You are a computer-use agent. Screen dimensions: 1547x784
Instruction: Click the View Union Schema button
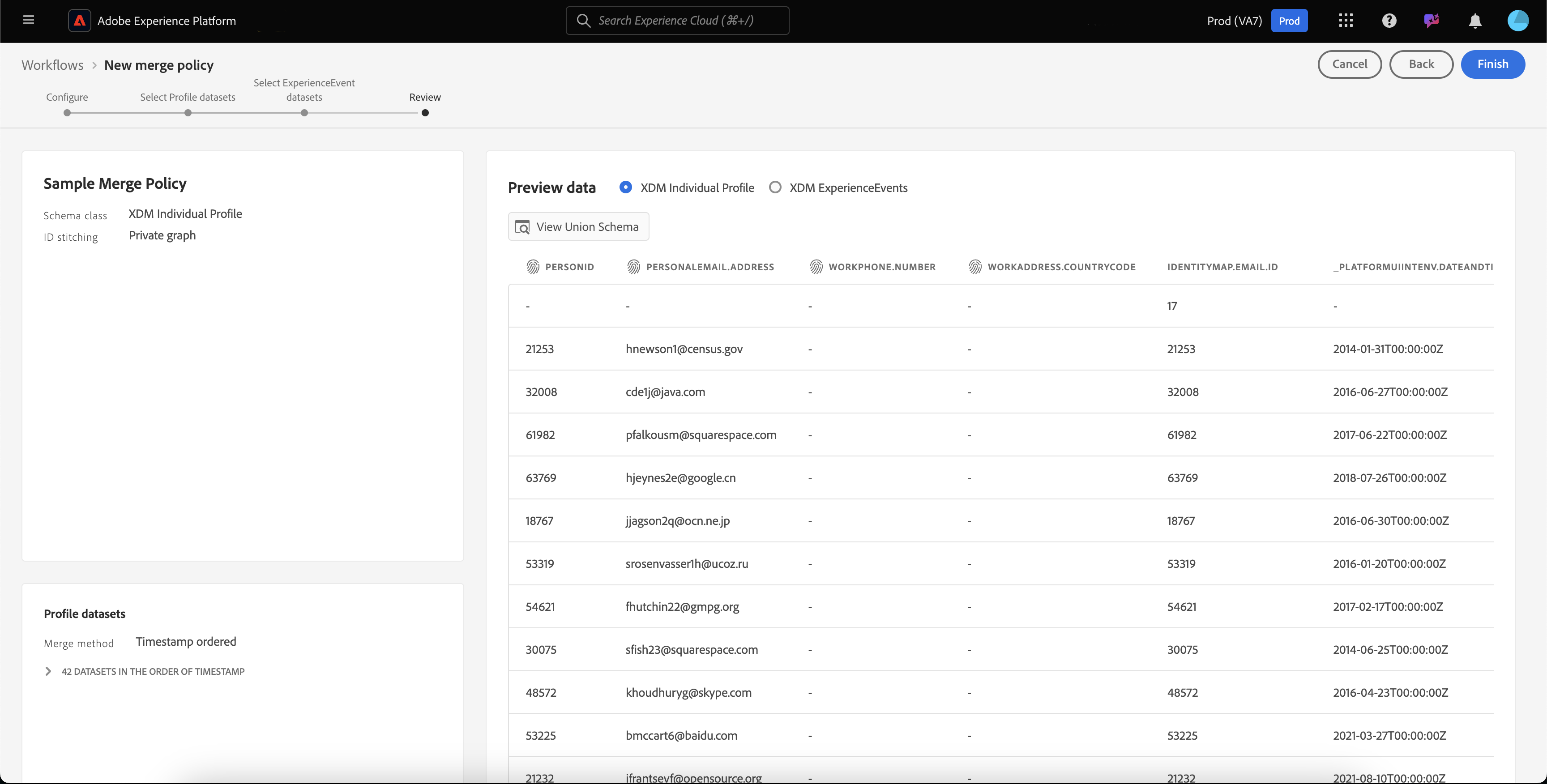578,227
